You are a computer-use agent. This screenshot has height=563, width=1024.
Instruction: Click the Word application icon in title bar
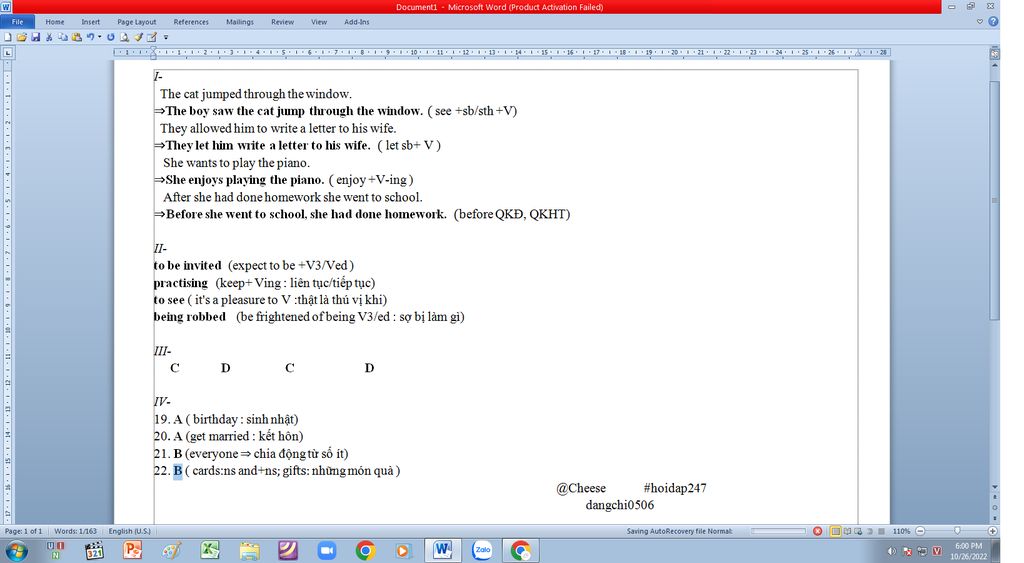pos(7,7)
